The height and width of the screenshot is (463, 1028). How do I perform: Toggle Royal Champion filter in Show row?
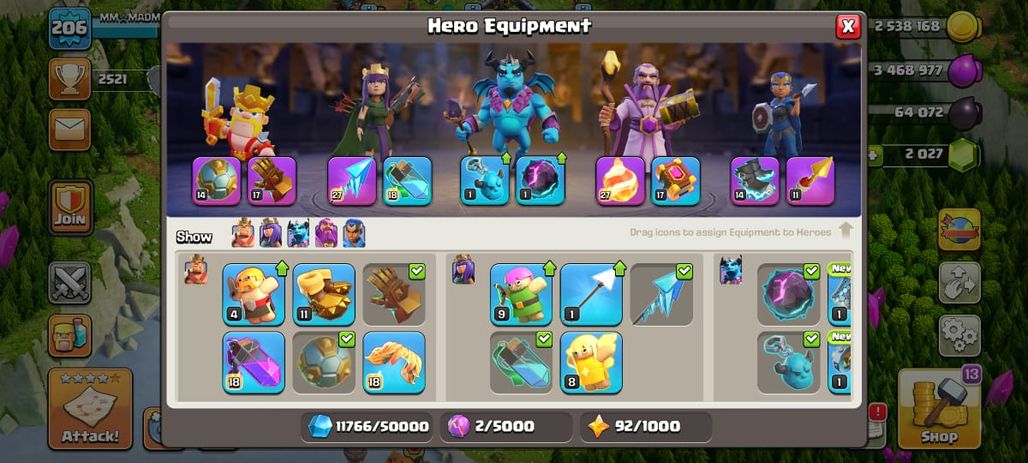[x=353, y=233]
